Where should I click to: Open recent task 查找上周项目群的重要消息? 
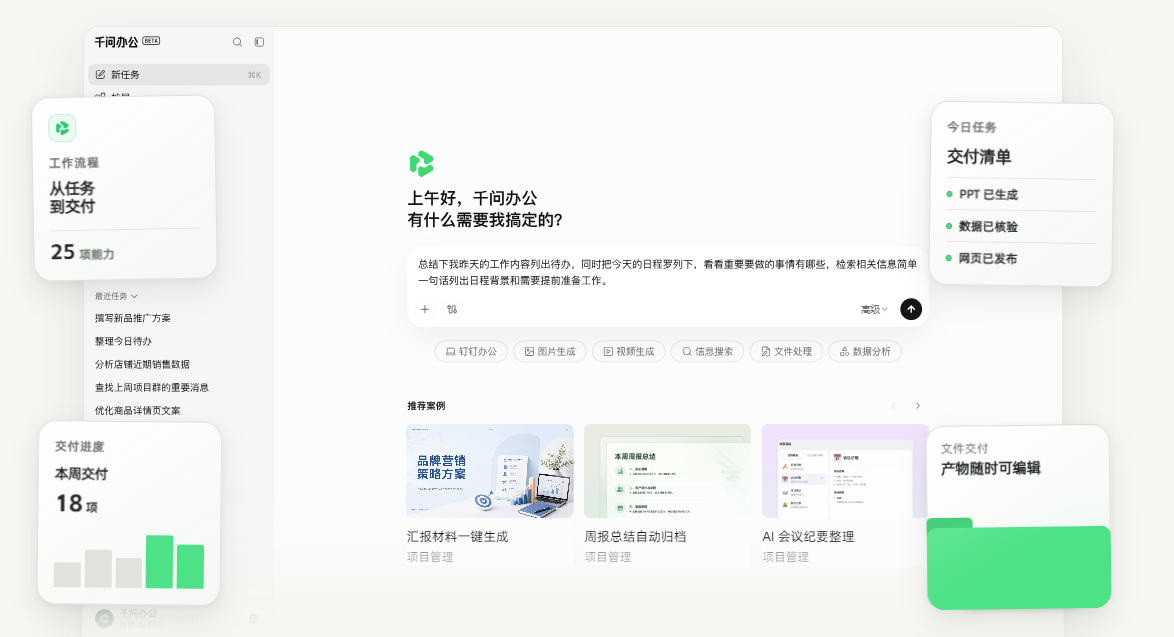point(151,388)
